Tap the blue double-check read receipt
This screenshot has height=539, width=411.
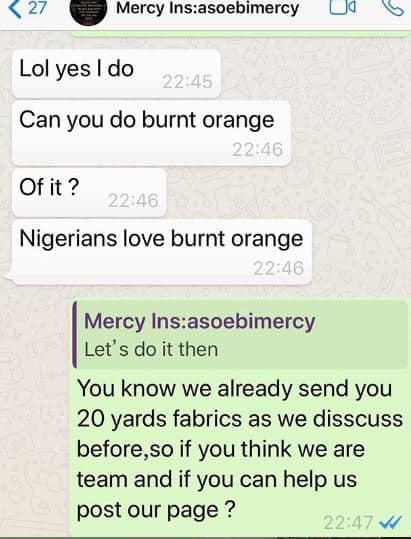click(x=390, y=523)
